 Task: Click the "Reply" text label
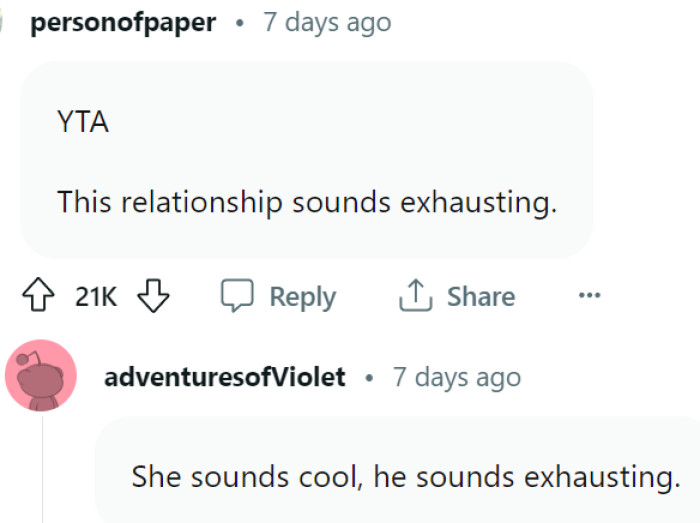(302, 297)
